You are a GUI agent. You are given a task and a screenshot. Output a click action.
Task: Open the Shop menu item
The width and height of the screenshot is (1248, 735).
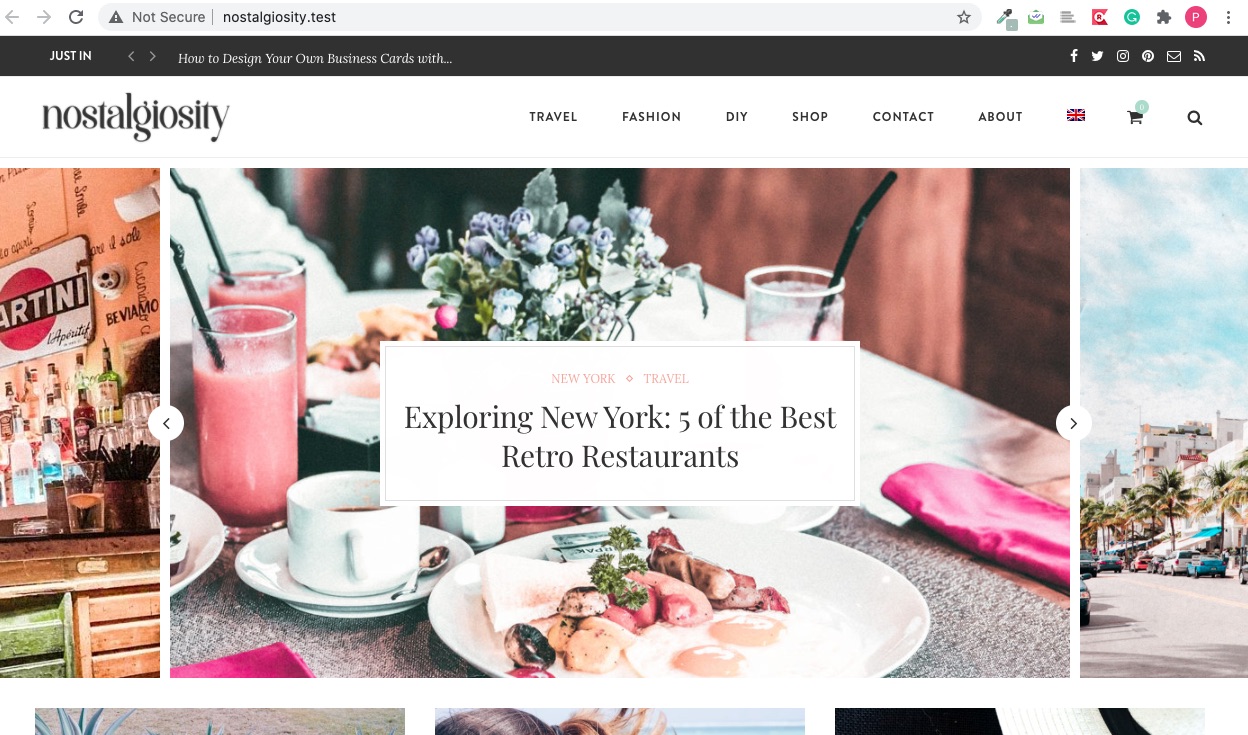810,117
